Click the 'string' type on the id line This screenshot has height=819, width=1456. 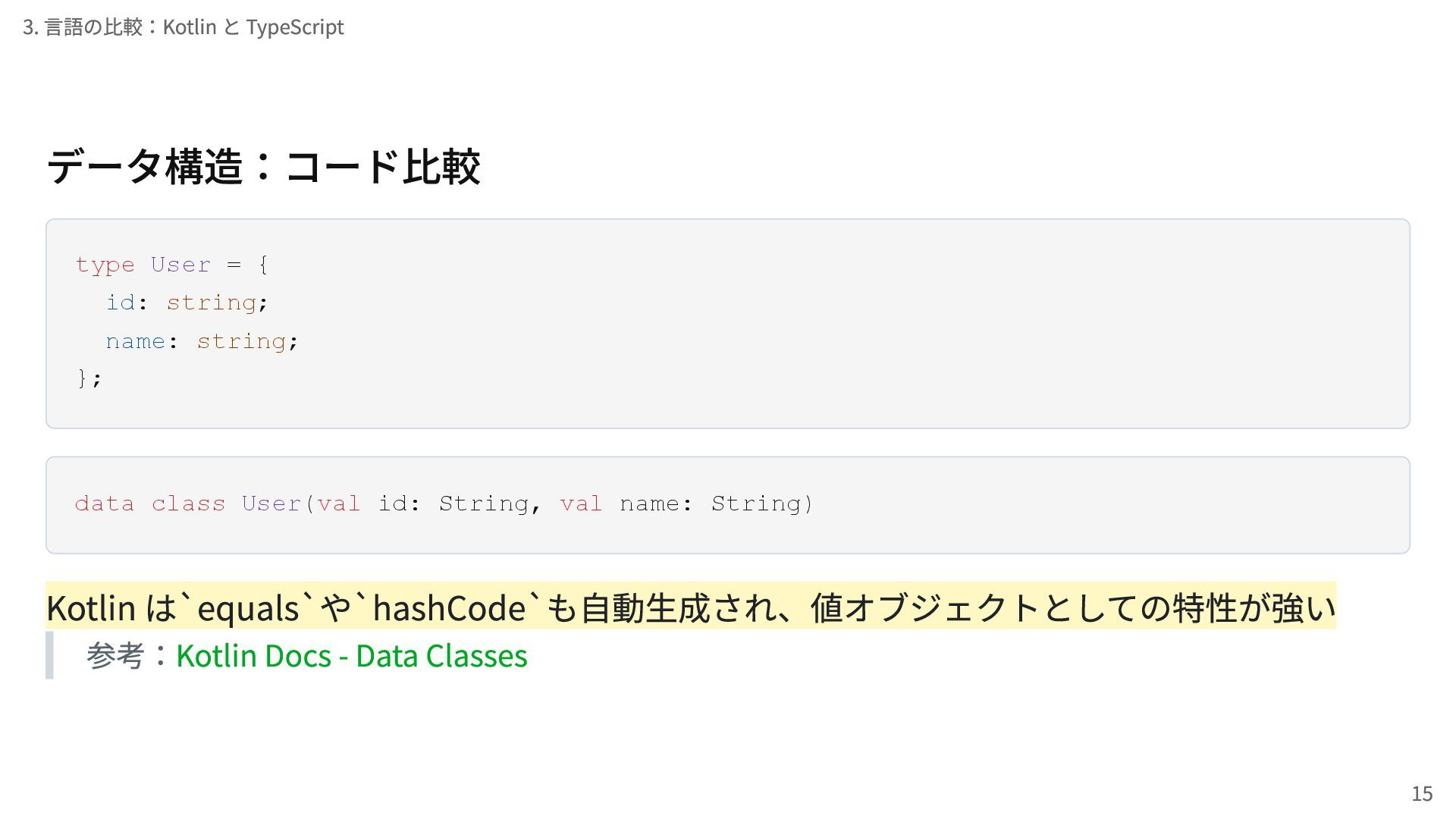click(212, 303)
